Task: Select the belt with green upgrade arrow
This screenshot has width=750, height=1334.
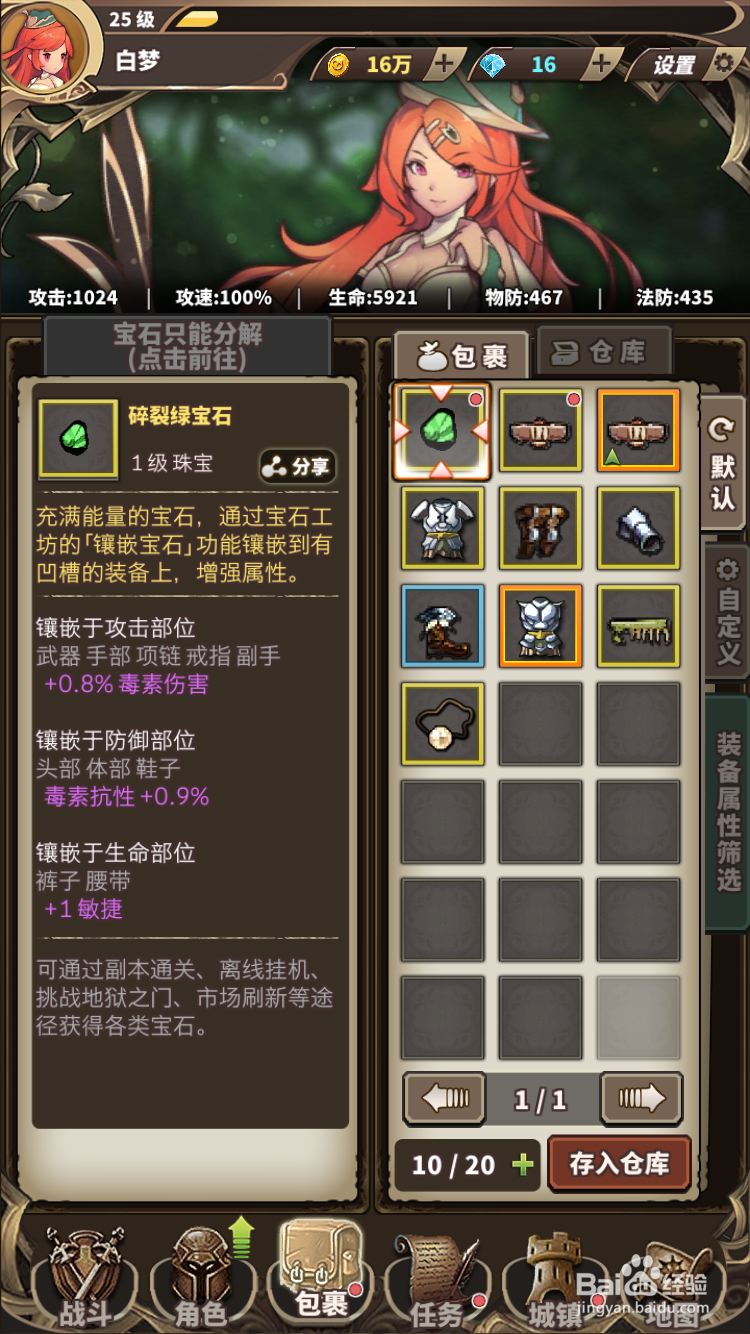Action: [638, 430]
